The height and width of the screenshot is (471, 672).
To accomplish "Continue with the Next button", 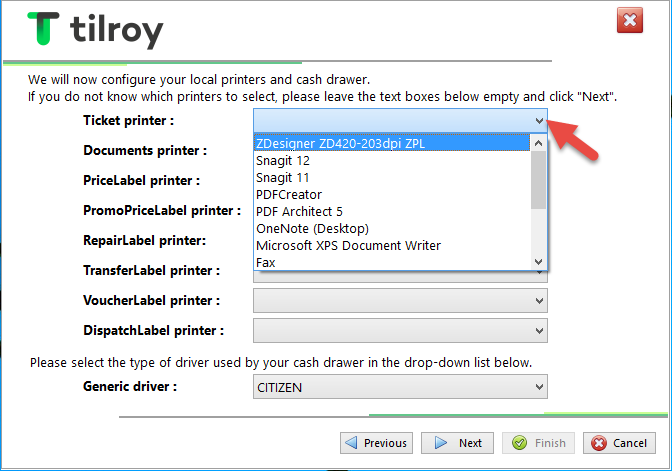I will point(457,443).
